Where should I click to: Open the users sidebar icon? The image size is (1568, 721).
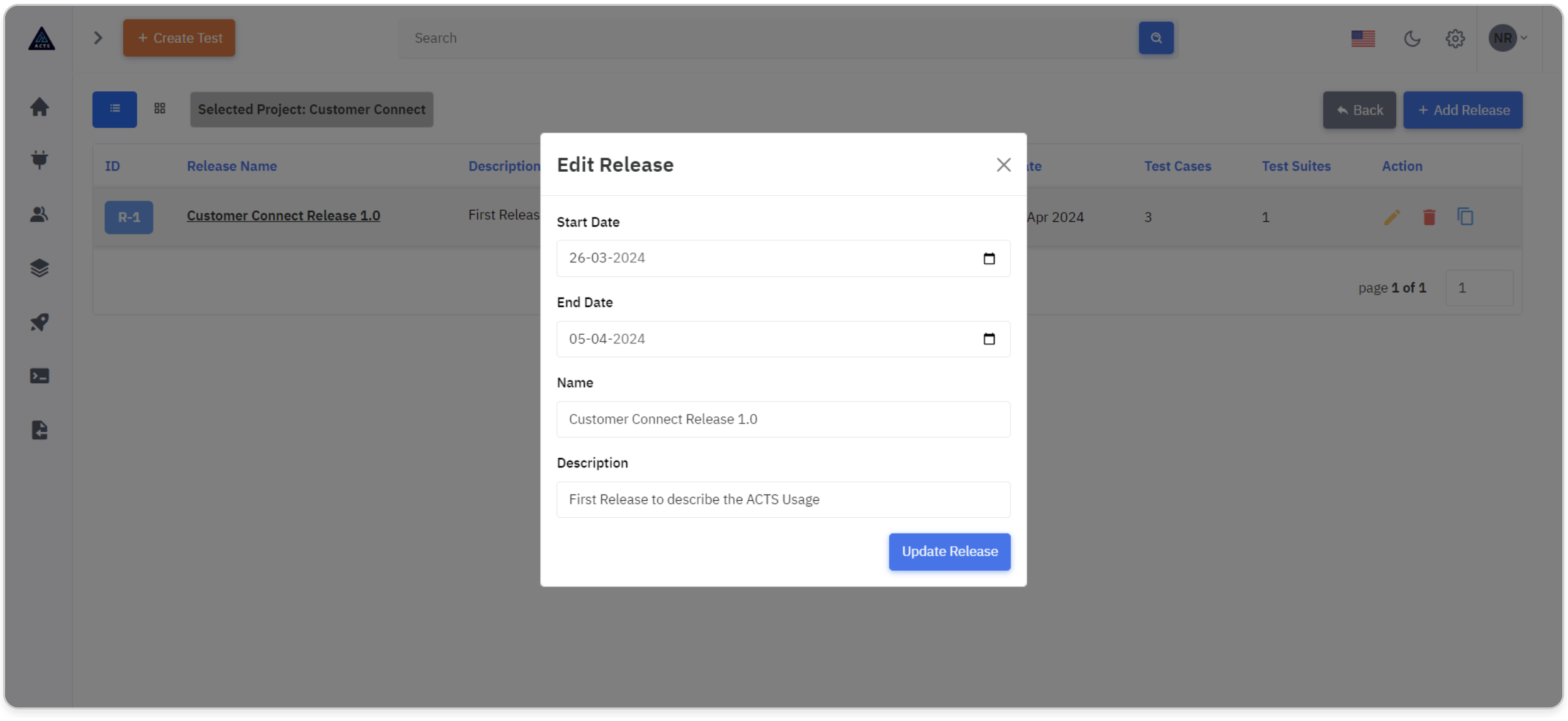pos(40,215)
